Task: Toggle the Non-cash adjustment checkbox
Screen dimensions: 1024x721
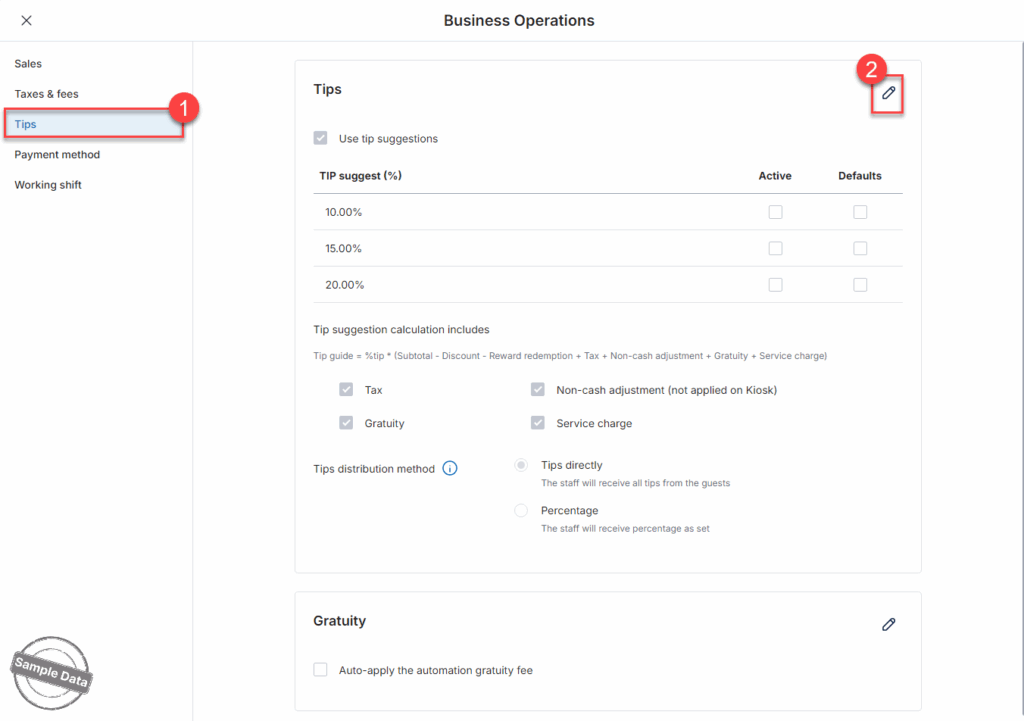Action: pyautogui.click(x=538, y=390)
